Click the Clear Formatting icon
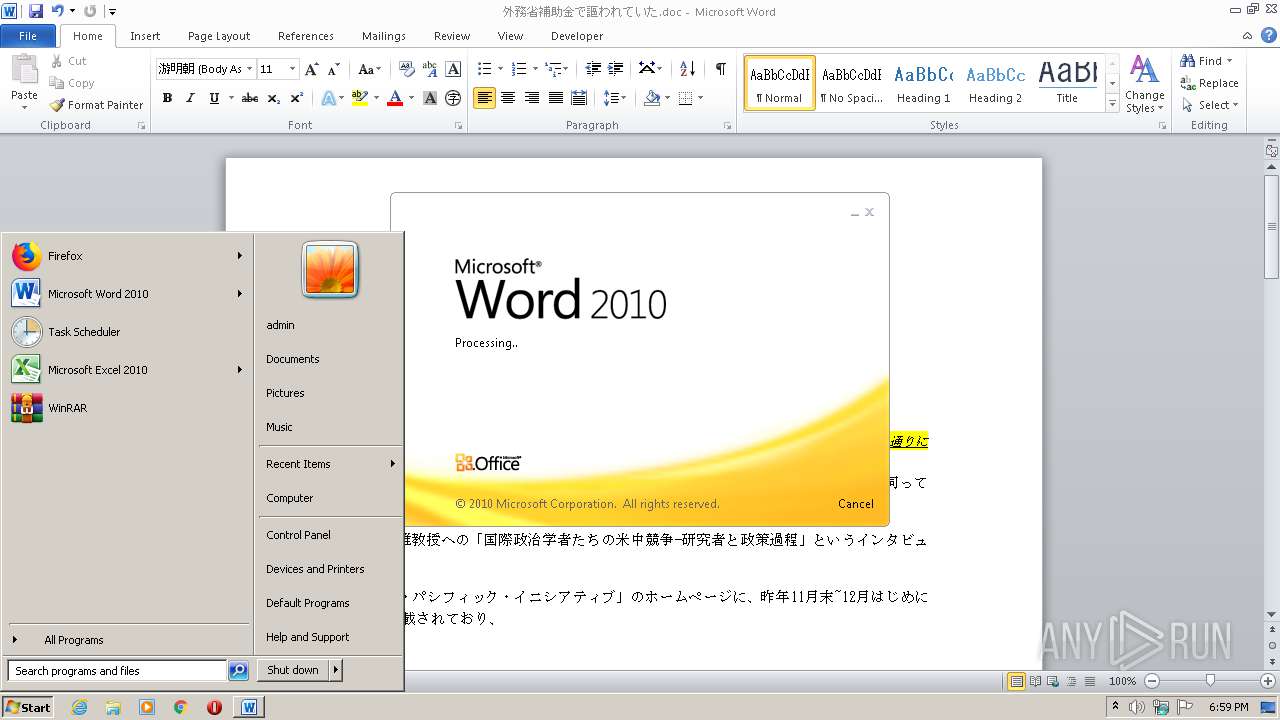 coord(406,69)
